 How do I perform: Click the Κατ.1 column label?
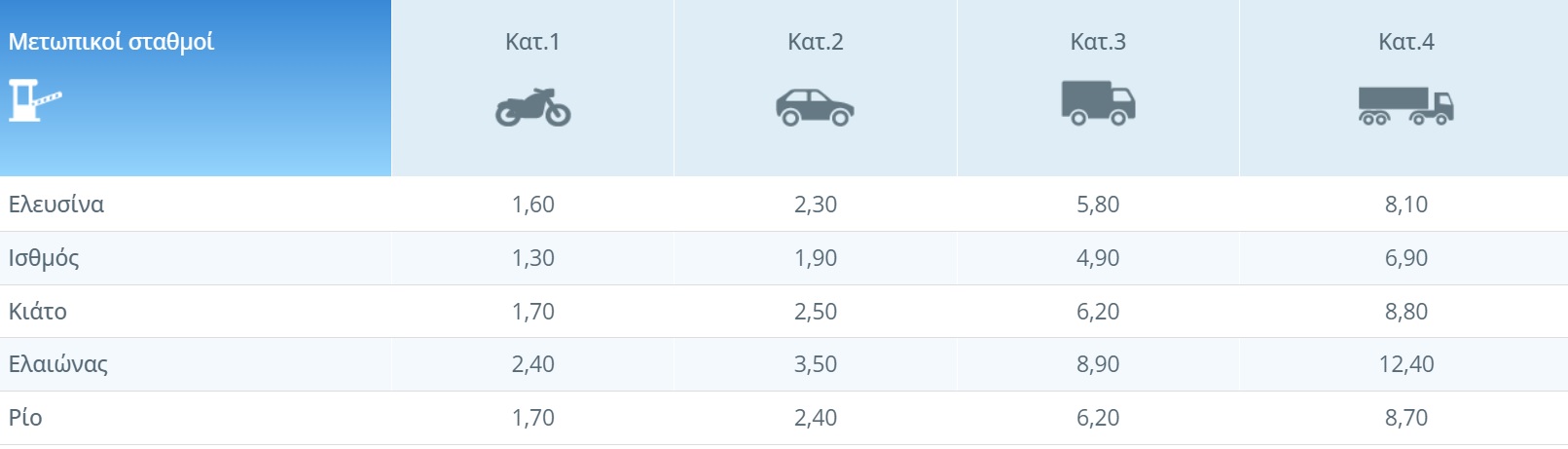pyautogui.click(x=532, y=42)
